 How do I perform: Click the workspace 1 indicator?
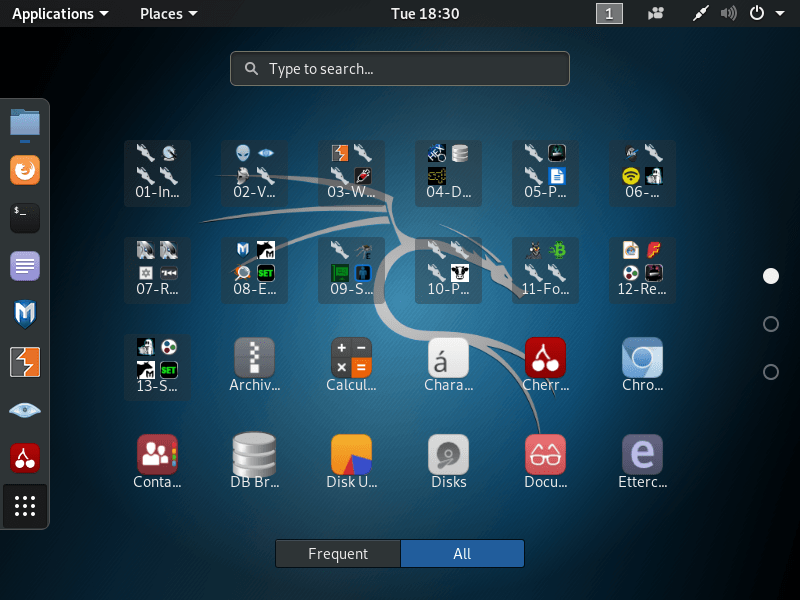[x=609, y=13]
